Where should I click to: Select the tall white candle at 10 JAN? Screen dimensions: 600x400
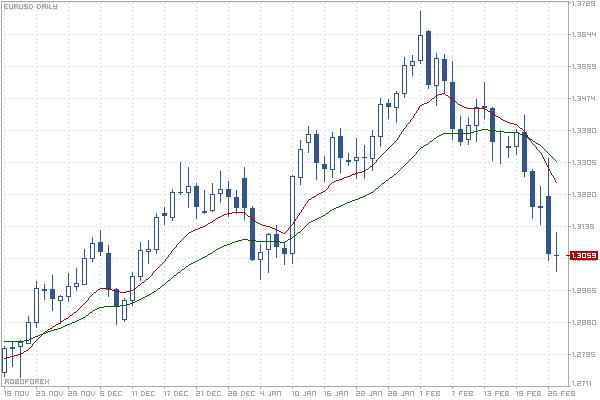pos(292,215)
